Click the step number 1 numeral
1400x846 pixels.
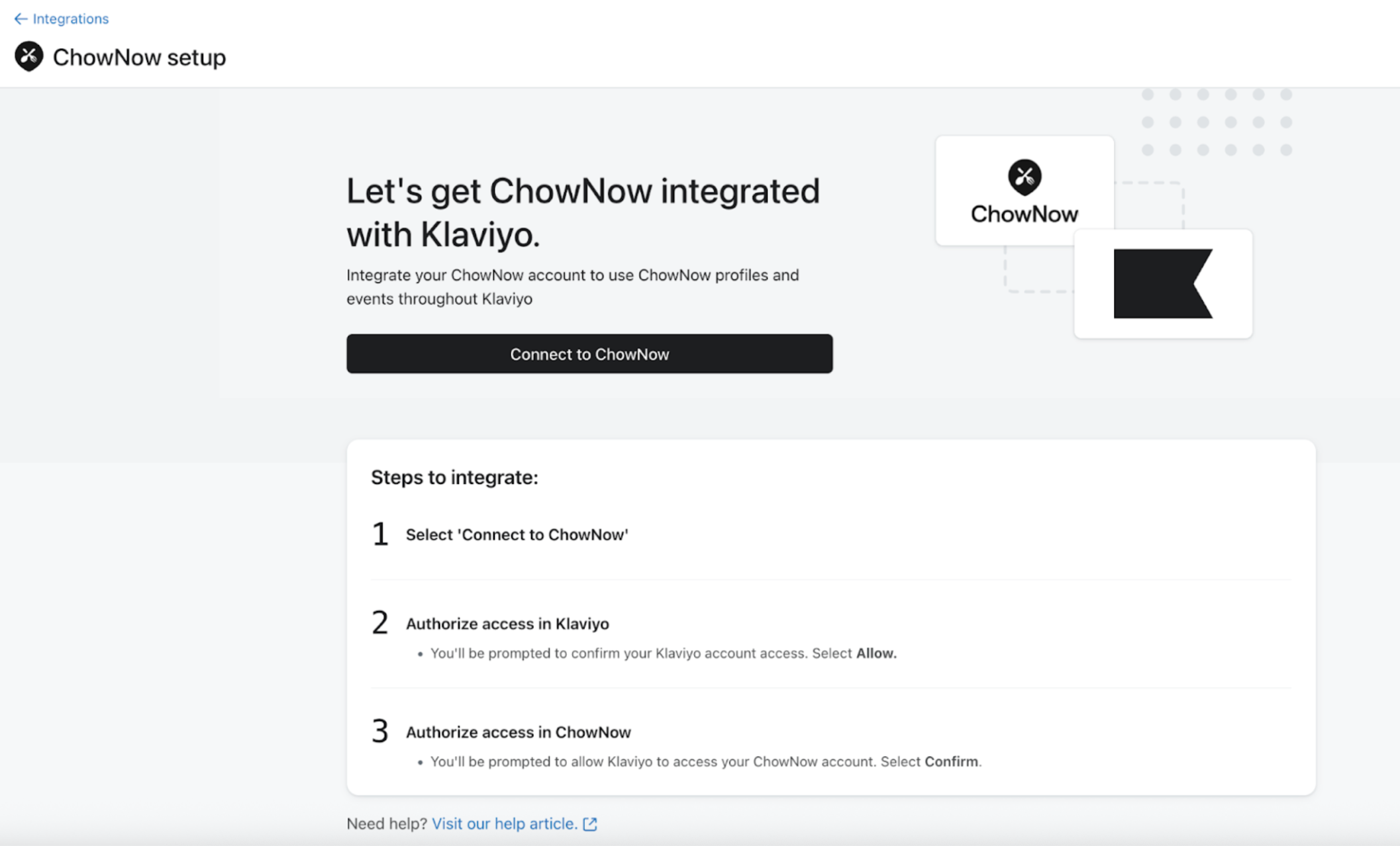379,534
